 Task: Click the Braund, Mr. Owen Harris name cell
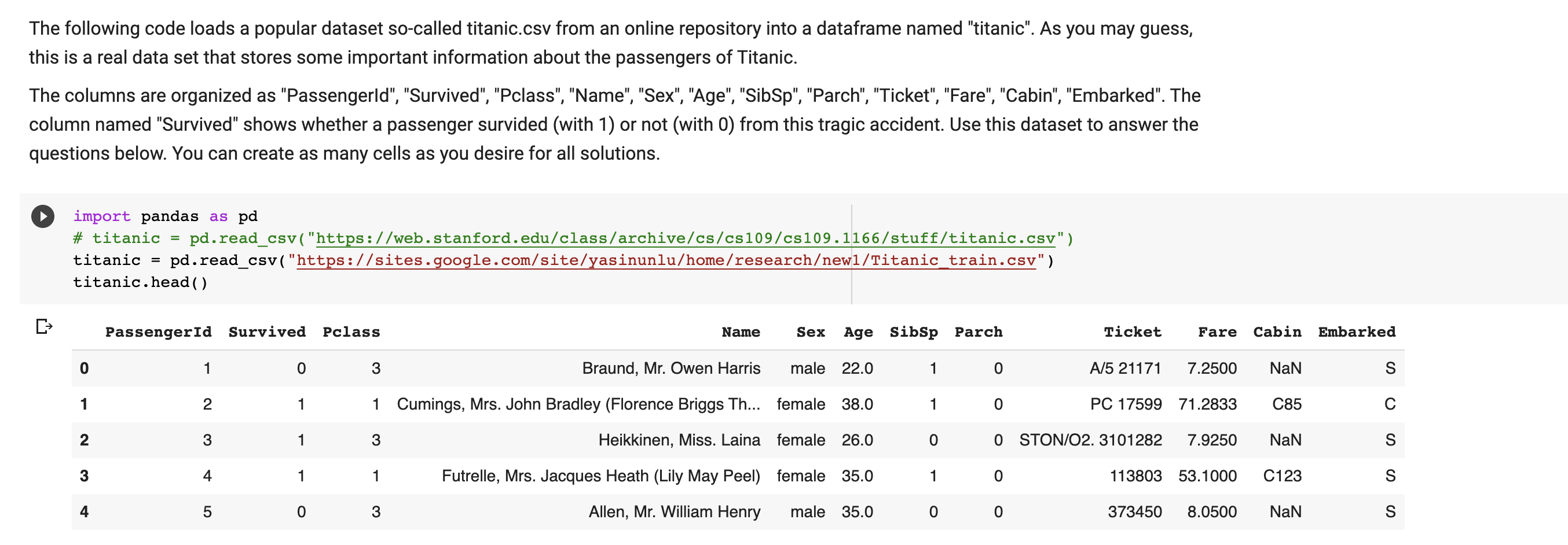671,369
